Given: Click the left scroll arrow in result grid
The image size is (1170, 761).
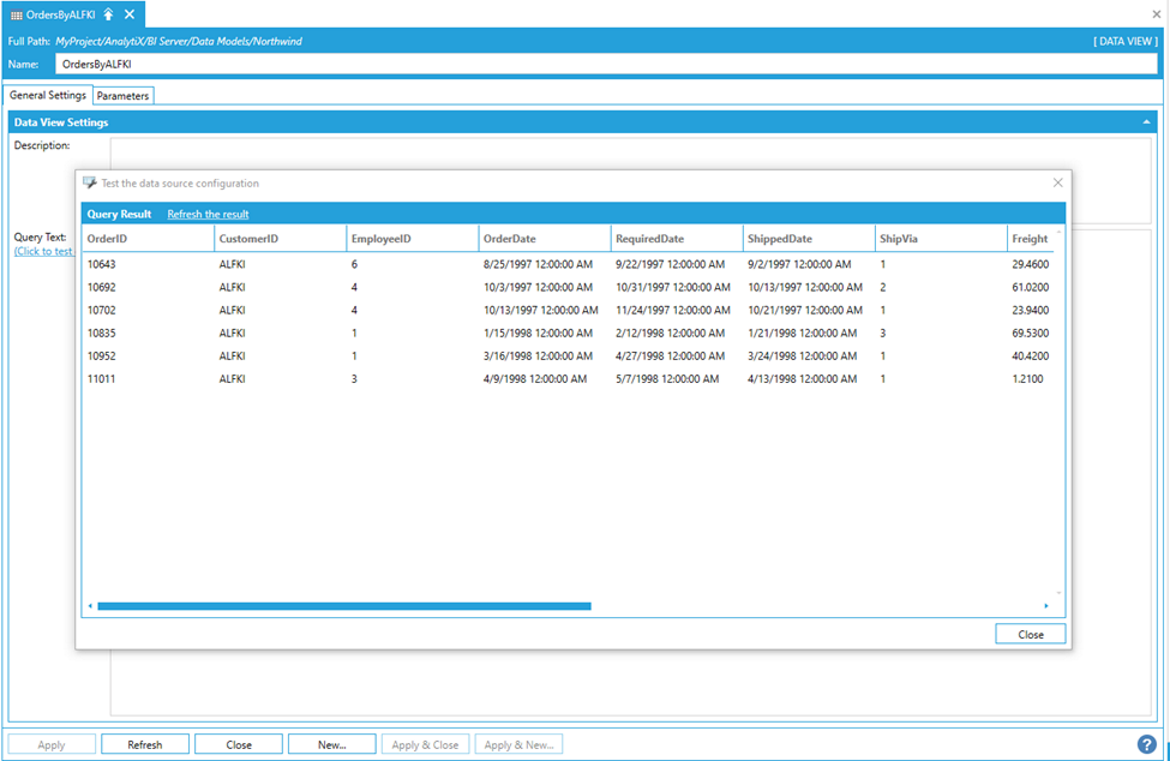Looking at the screenshot, I should [90, 606].
